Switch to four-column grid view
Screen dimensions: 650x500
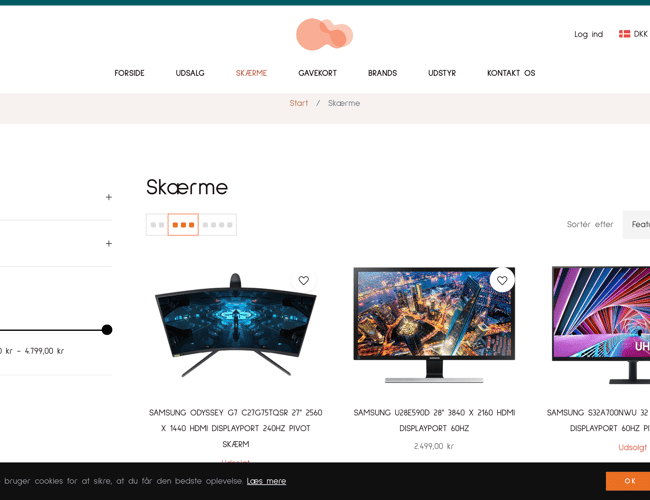click(218, 225)
